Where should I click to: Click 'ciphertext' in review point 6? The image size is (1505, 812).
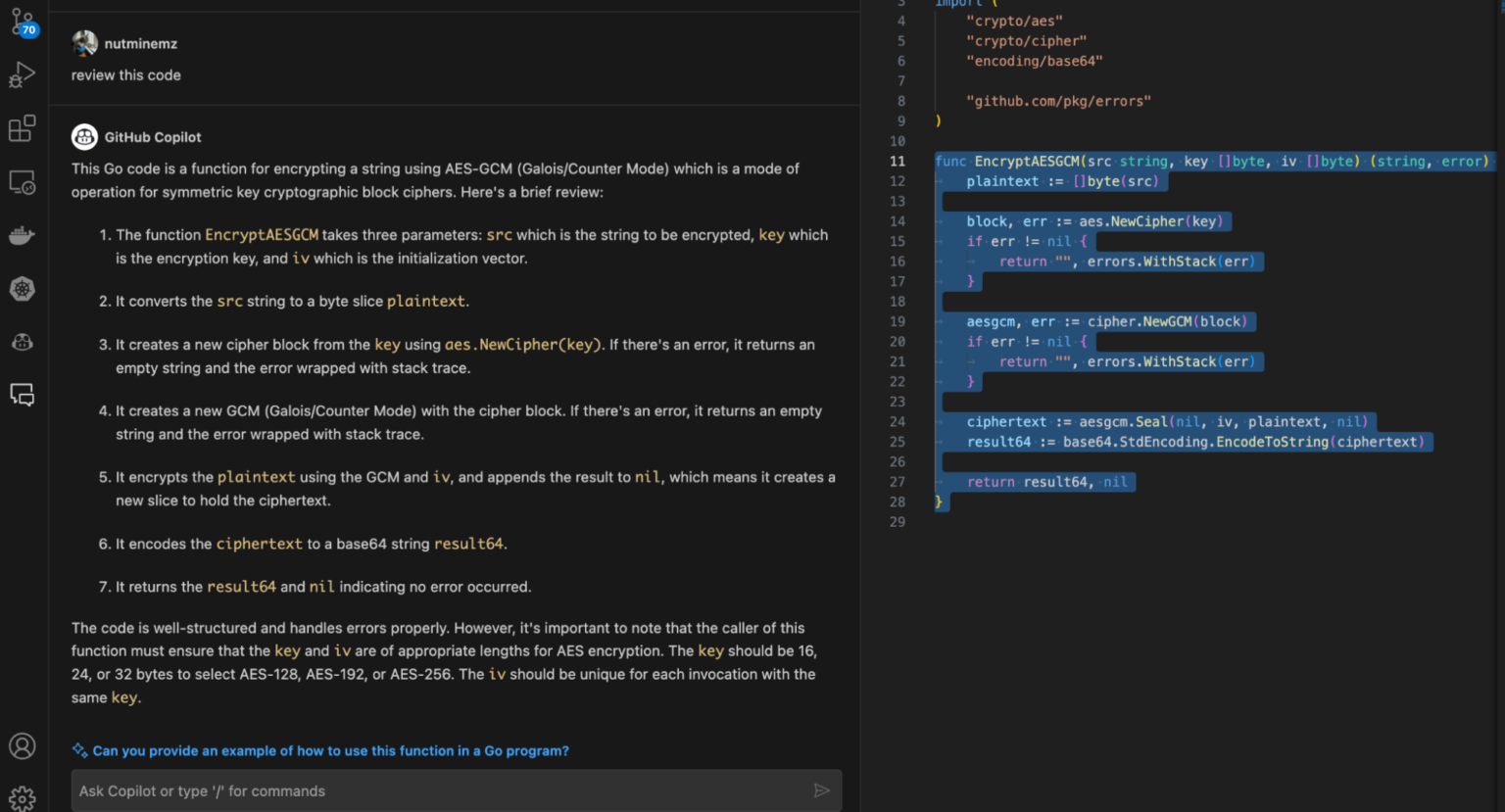tap(260, 544)
